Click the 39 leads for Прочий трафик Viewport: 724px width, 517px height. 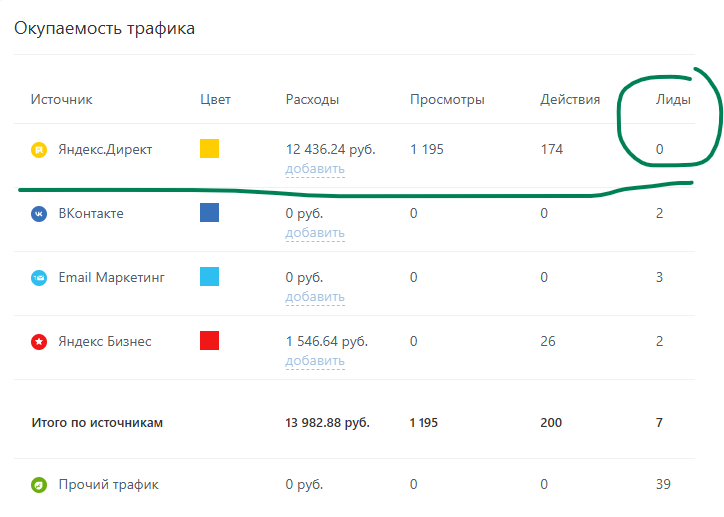(664, 484)
